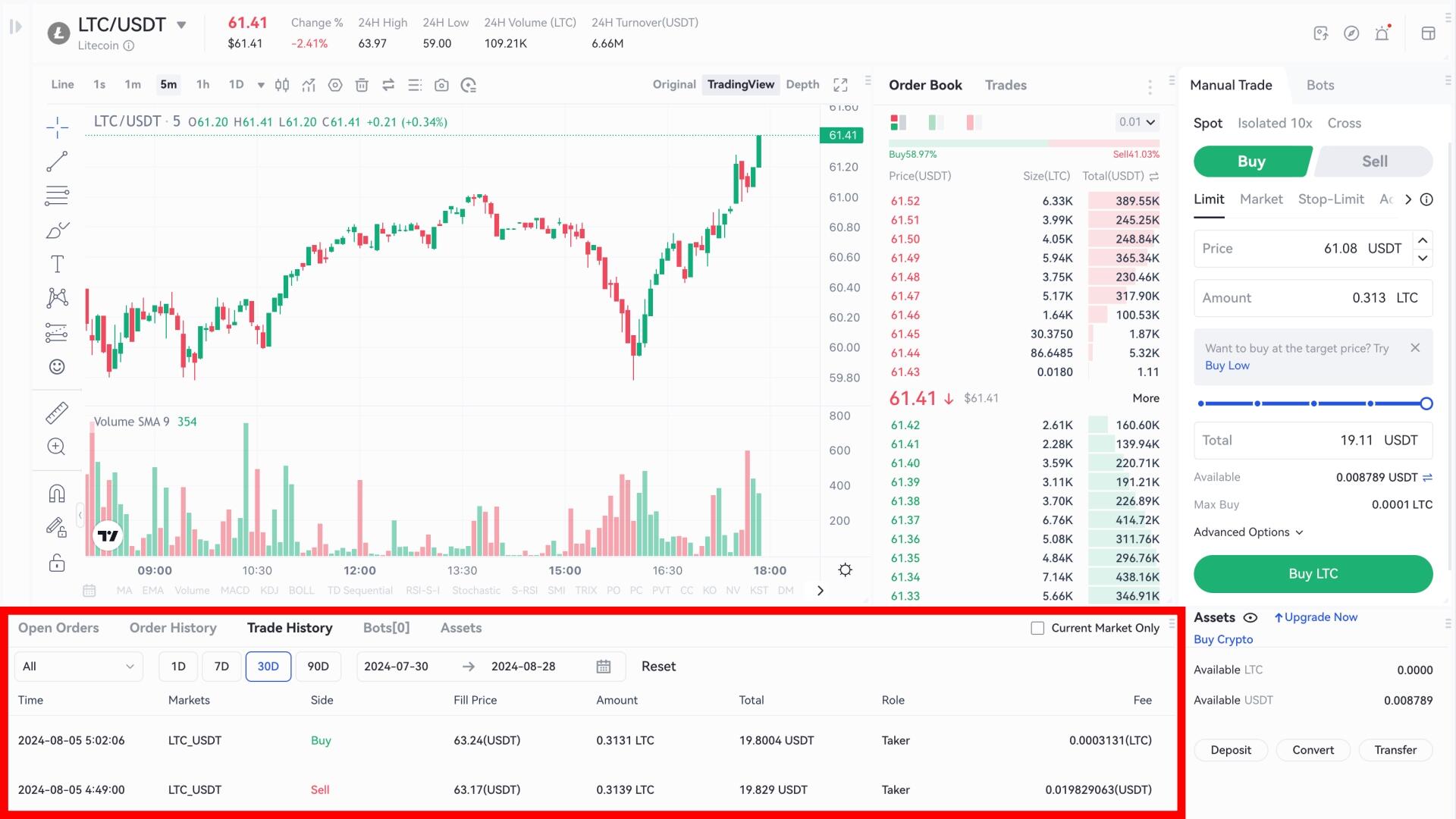
Task: Open the emoji icons tool
Action: click(x=57, y=367)
